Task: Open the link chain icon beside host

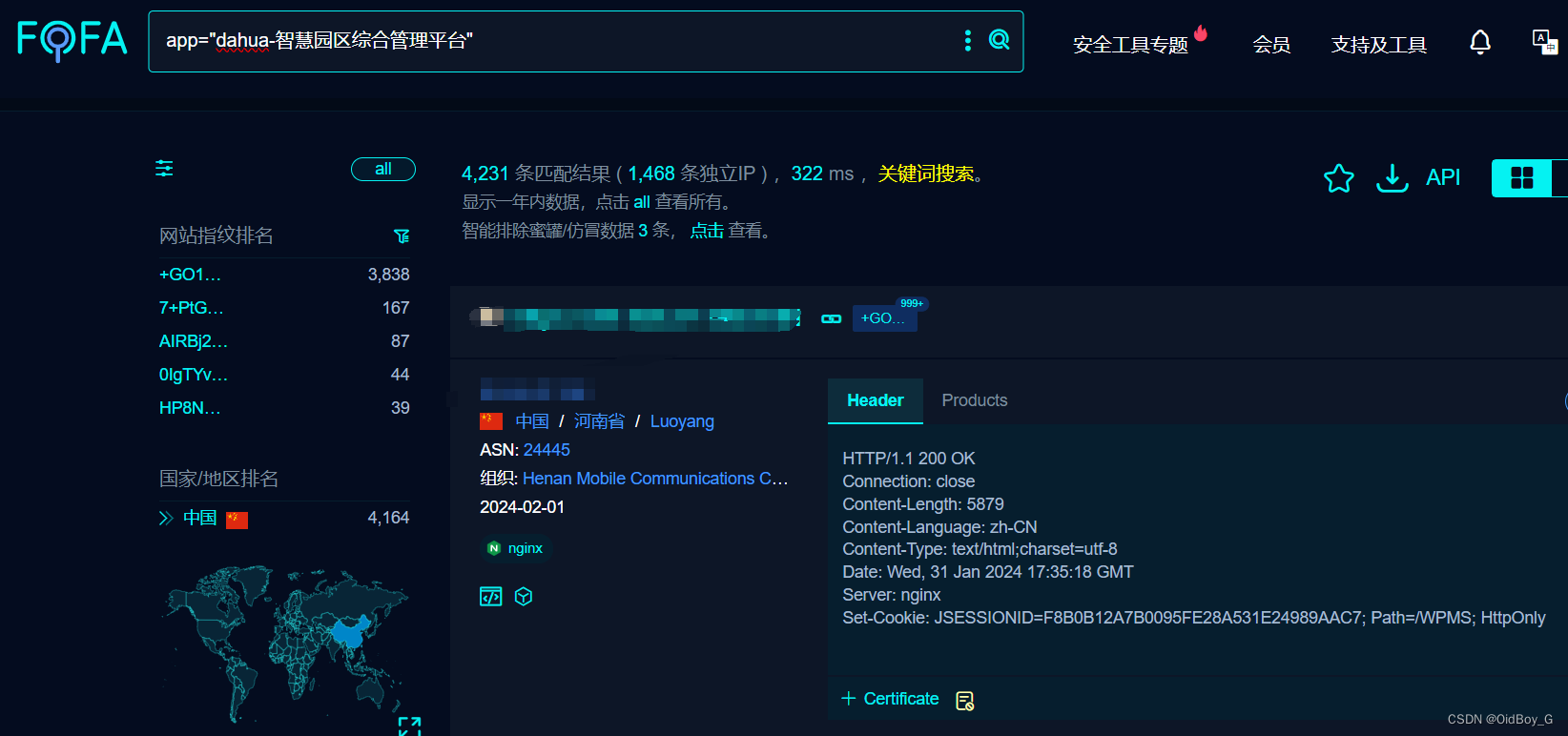Action: [x=832, y=318]
